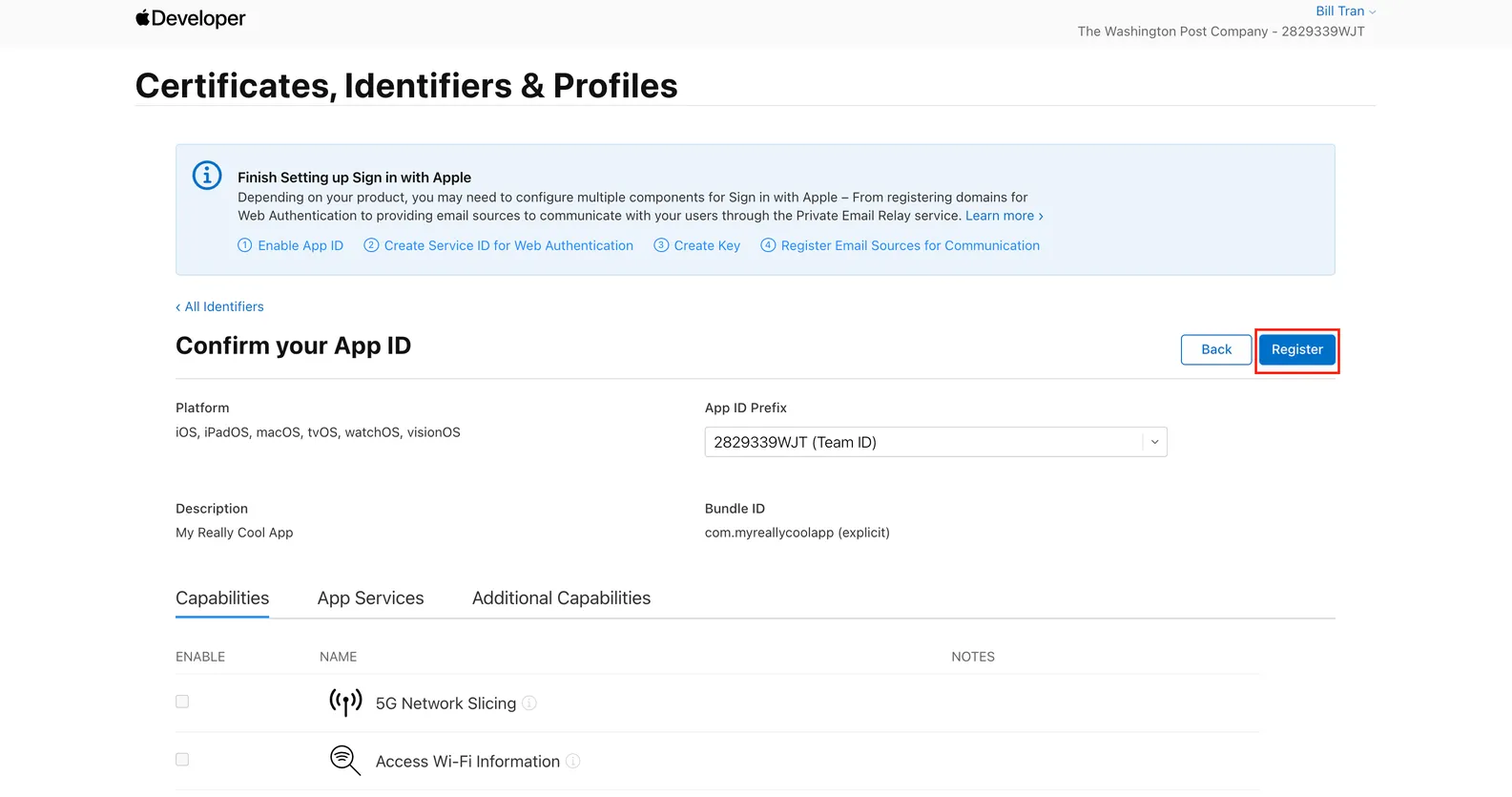The height and width of the screenshot is (797, 1512).
Task: Enable the 5G Network Slicing checkbox
Action: (x=182, y=702)
